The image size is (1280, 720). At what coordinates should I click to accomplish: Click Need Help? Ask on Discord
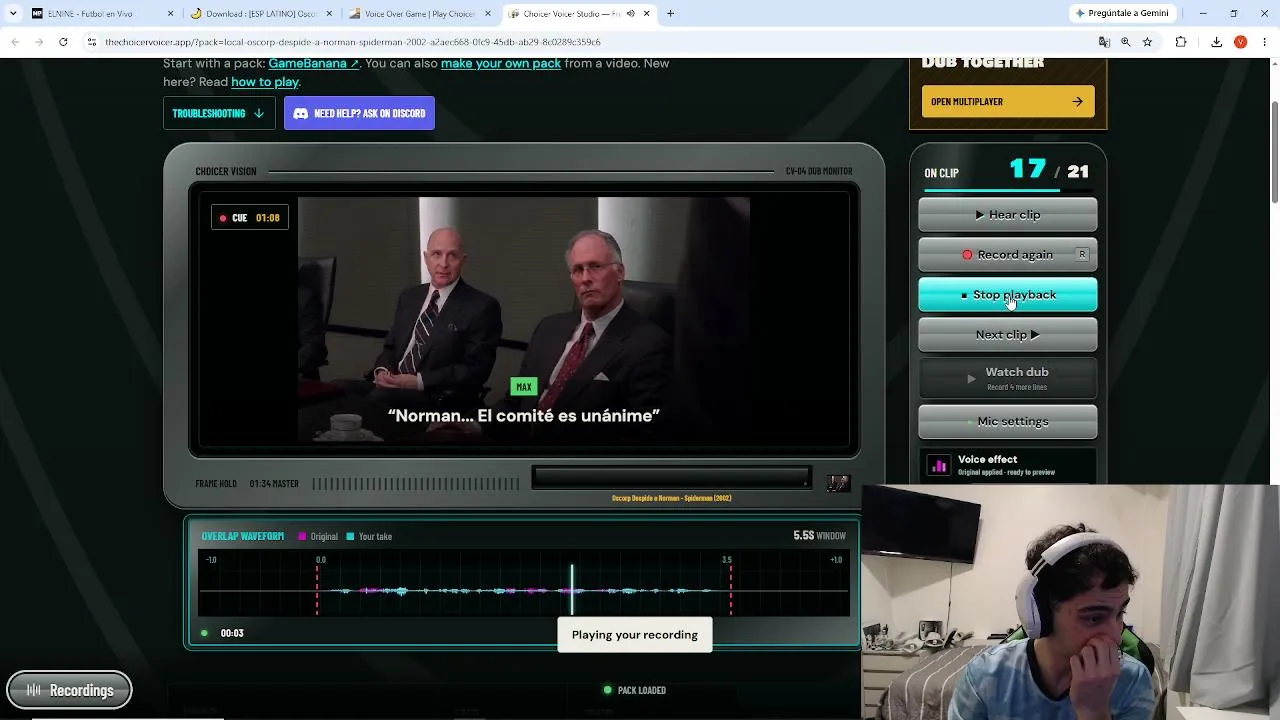359,113
